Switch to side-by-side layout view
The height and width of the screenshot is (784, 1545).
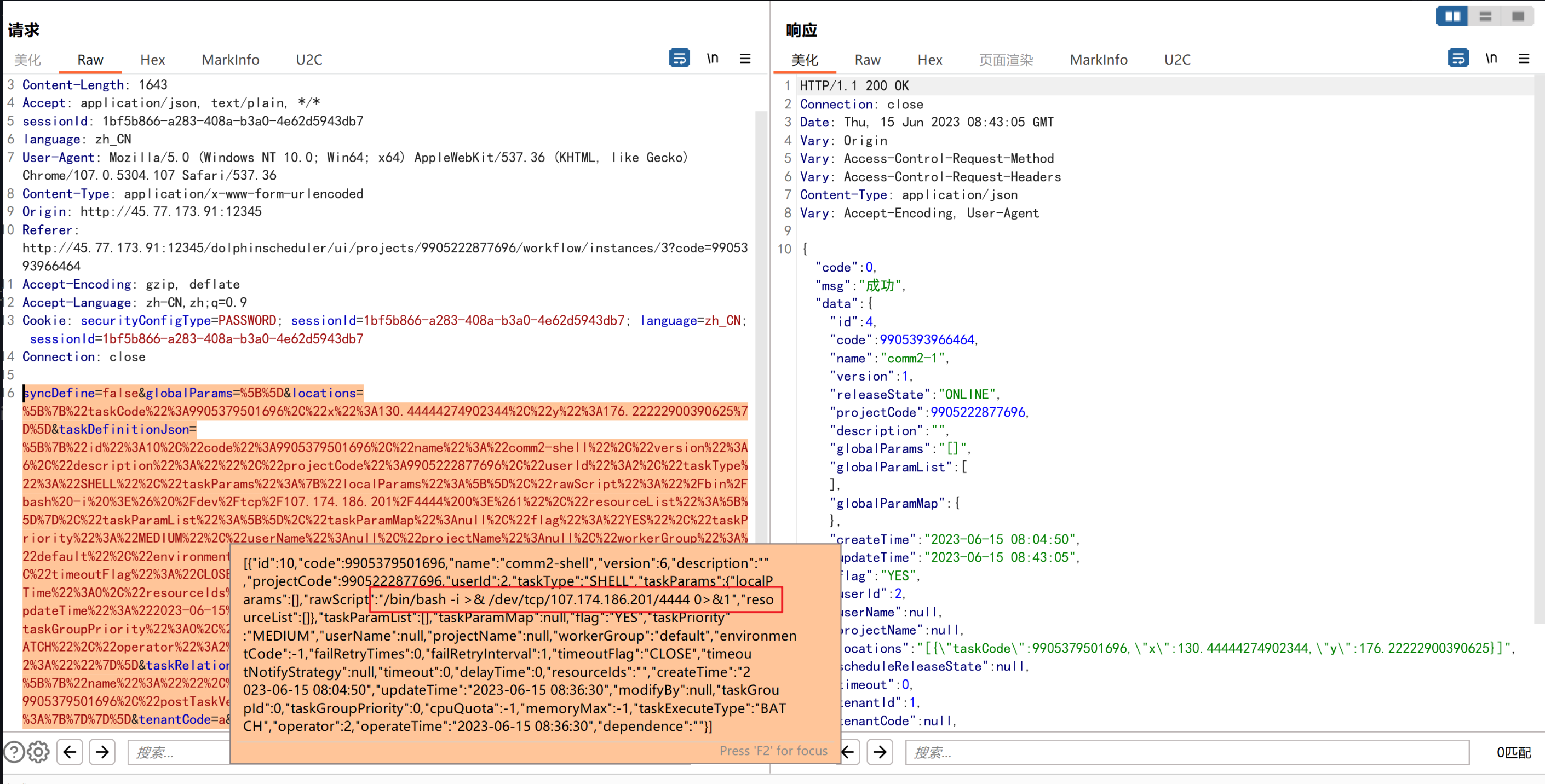coord(1452,16)
